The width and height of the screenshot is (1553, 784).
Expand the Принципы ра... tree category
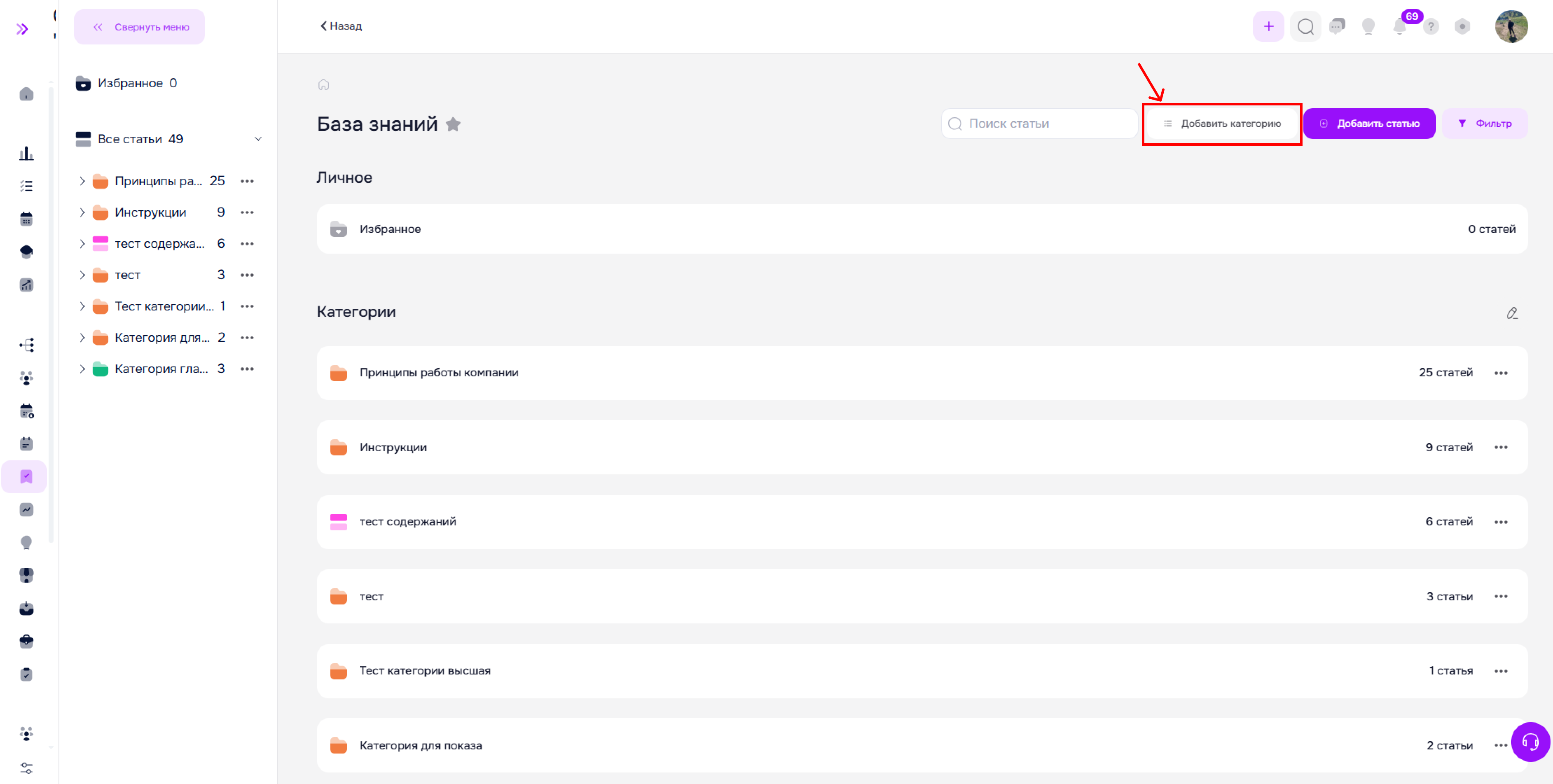pyautogui.click(x=82, y=181)
